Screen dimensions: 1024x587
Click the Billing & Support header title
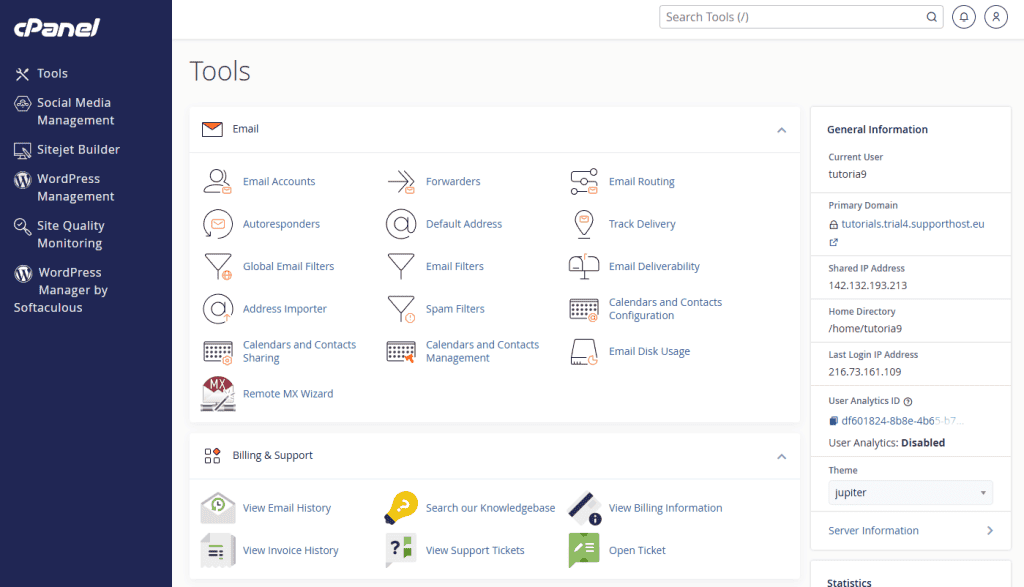coord(272,456)
